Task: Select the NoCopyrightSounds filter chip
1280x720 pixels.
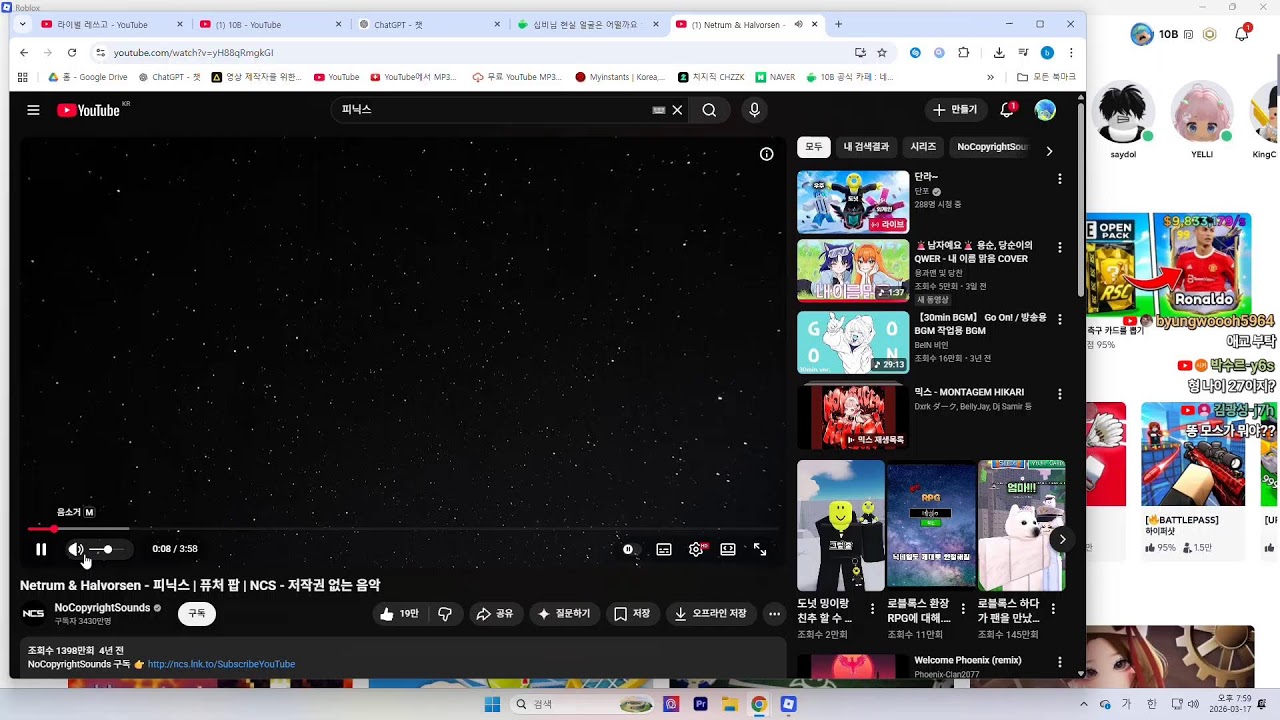Action: tap(992, 147)
